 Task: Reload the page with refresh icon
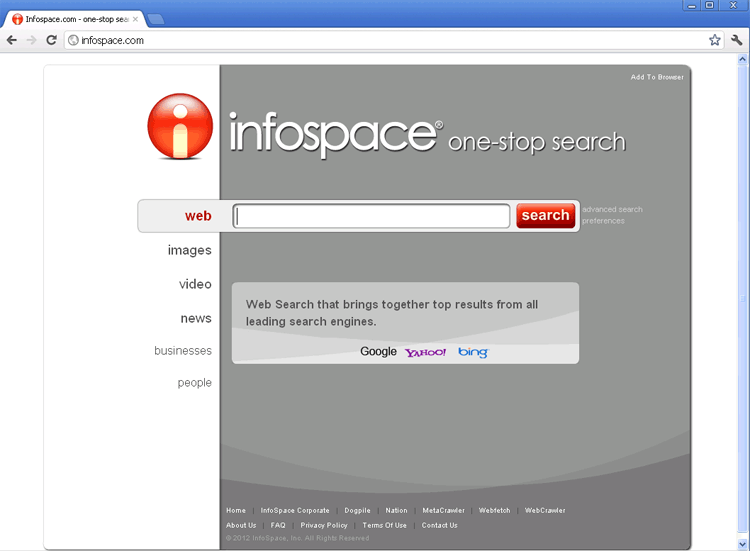click(x=51, y=40)
